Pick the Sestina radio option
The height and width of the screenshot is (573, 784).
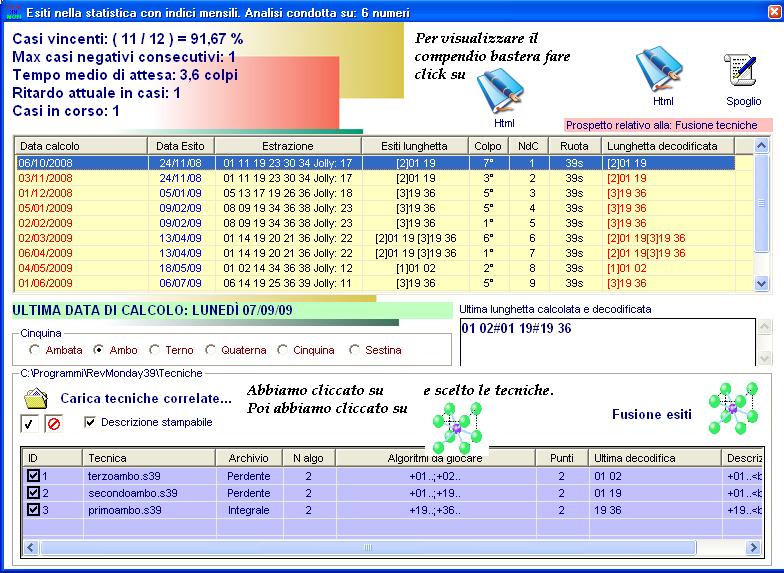[x=354, y=350]
